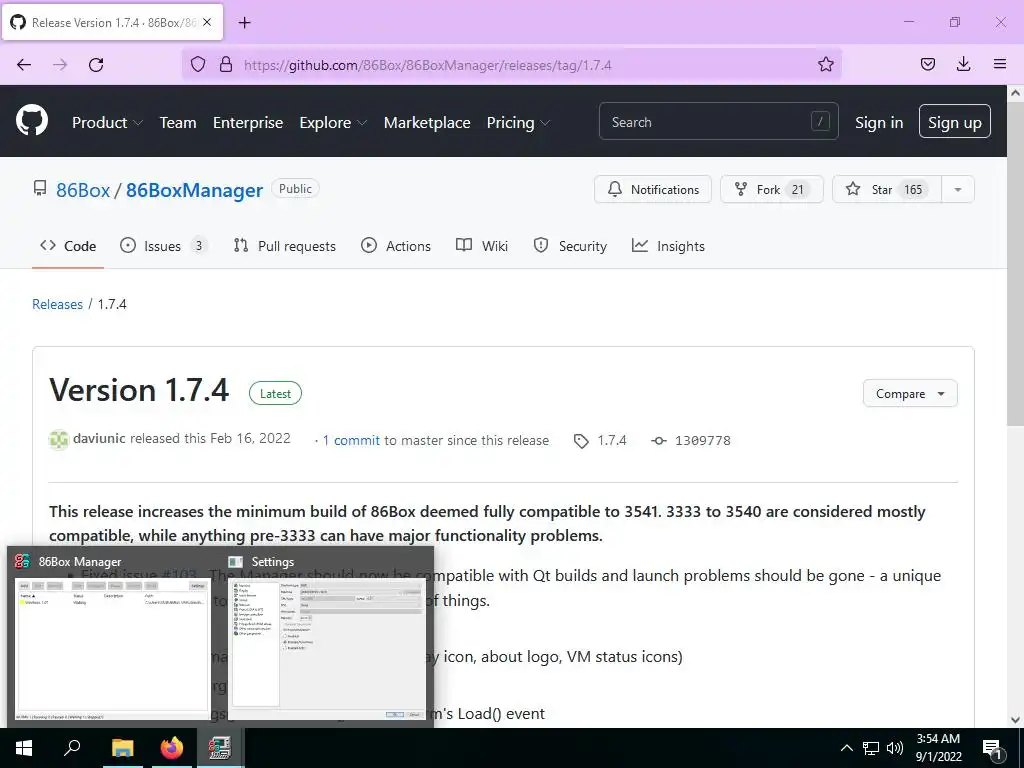
Task: Click the Releases breadcrumb link
Action: [x=57, y=304]
